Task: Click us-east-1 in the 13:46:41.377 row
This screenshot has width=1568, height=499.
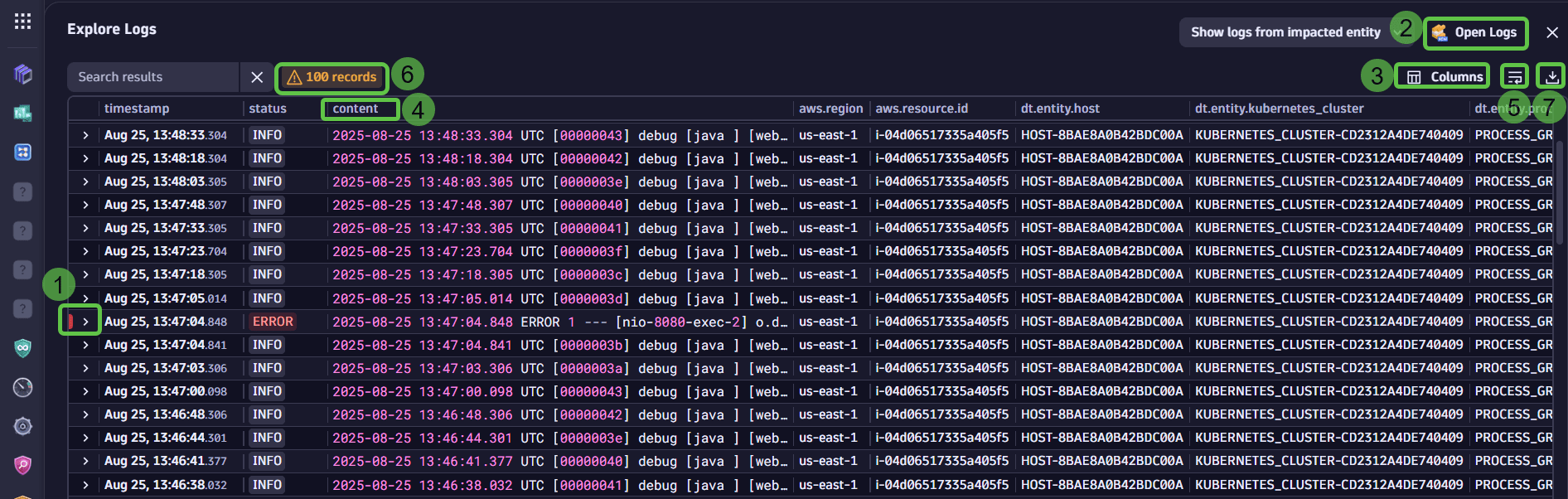Action: [x=828, y=461]
